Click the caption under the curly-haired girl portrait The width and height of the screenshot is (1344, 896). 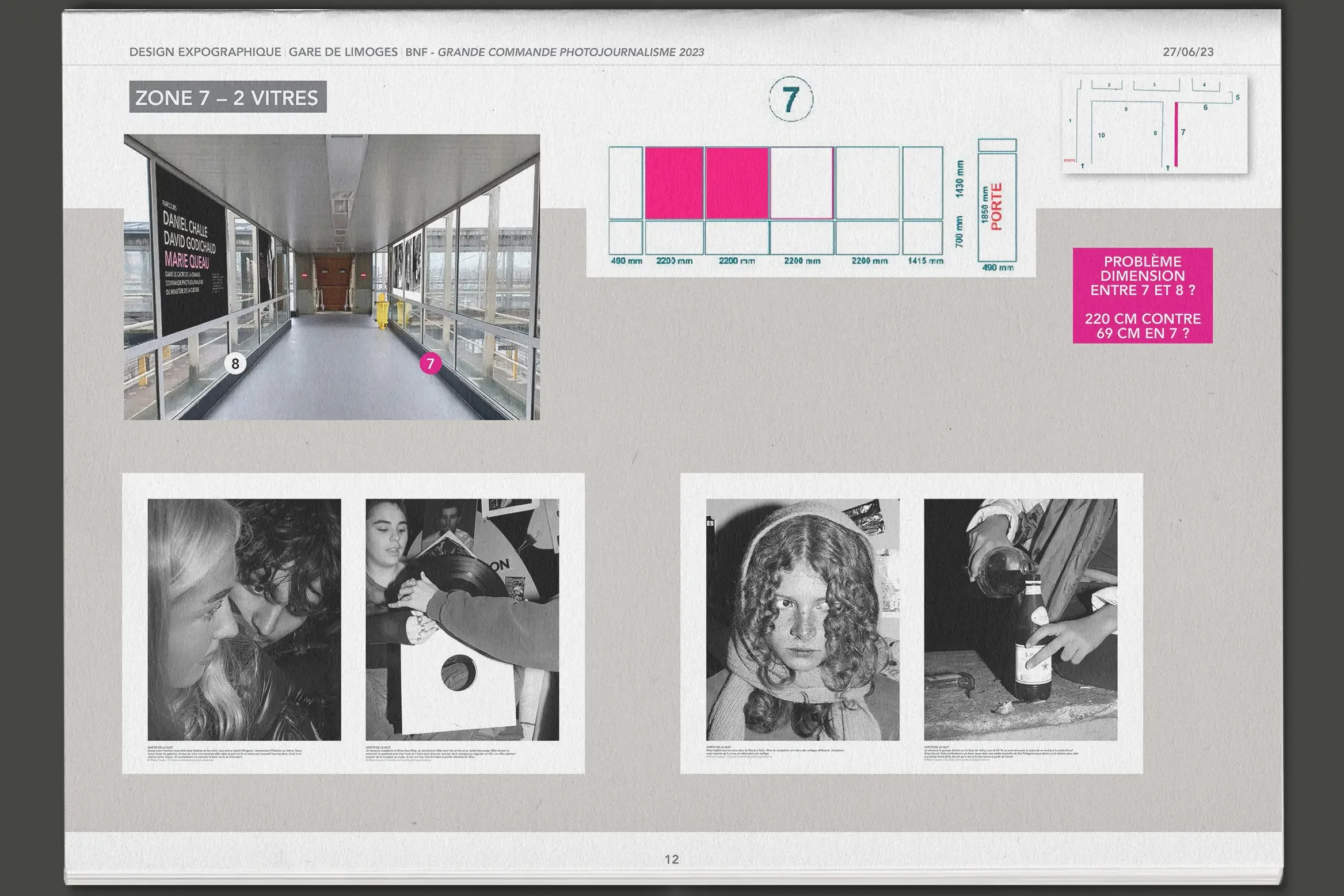coord(775,752)
